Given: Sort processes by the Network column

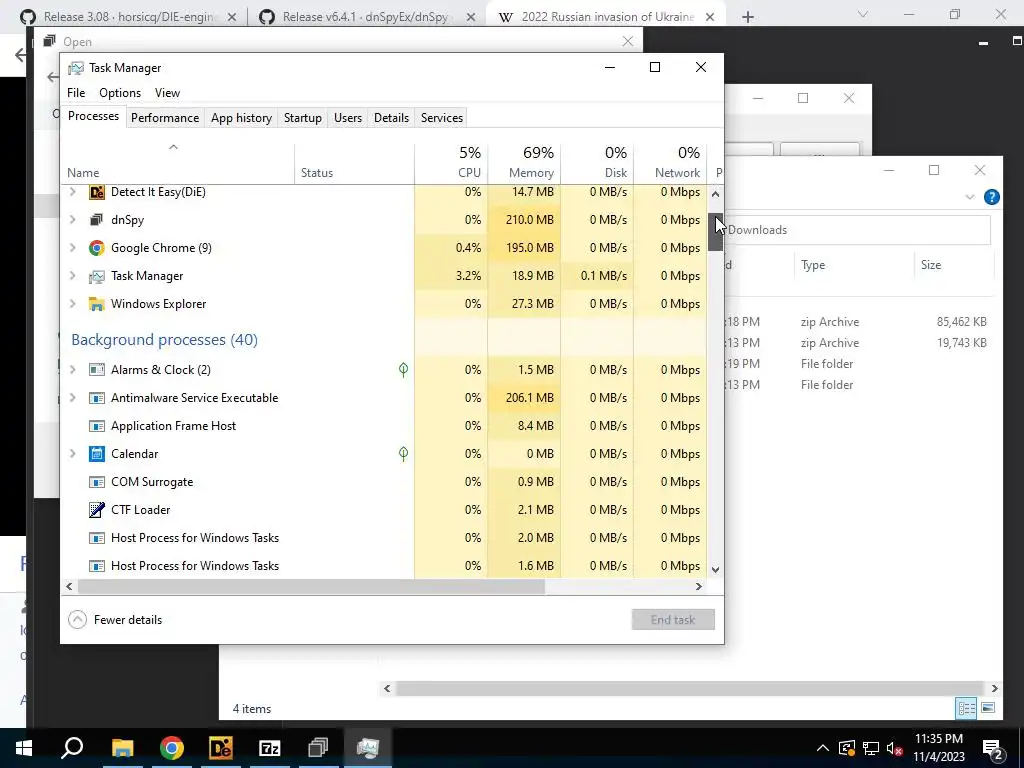Looking at the screenshot, I should (x=670, y=161).
